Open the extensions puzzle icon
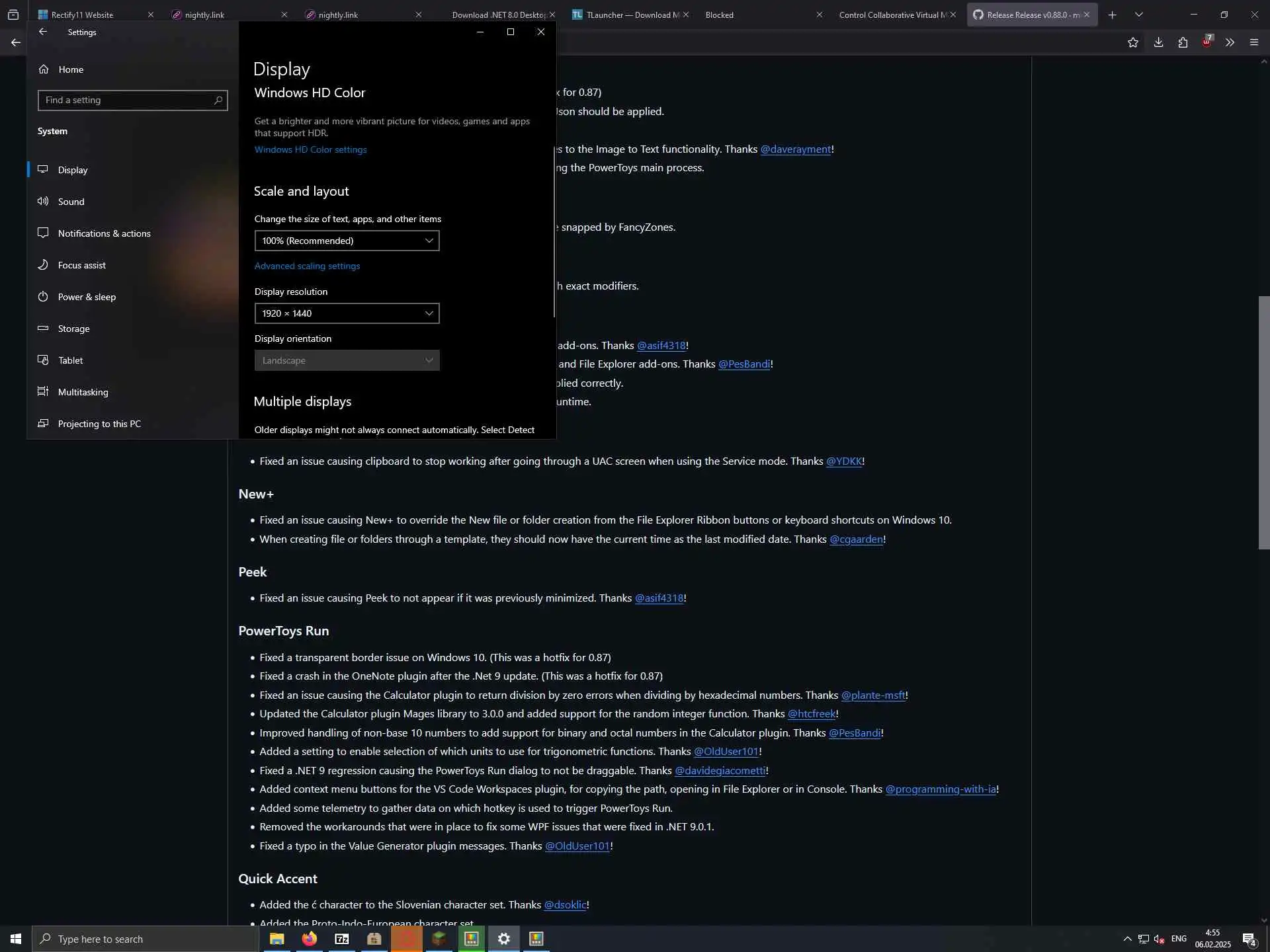Image resolution: width=1270 pixels, height=952 pixels. coord(1183,42)
